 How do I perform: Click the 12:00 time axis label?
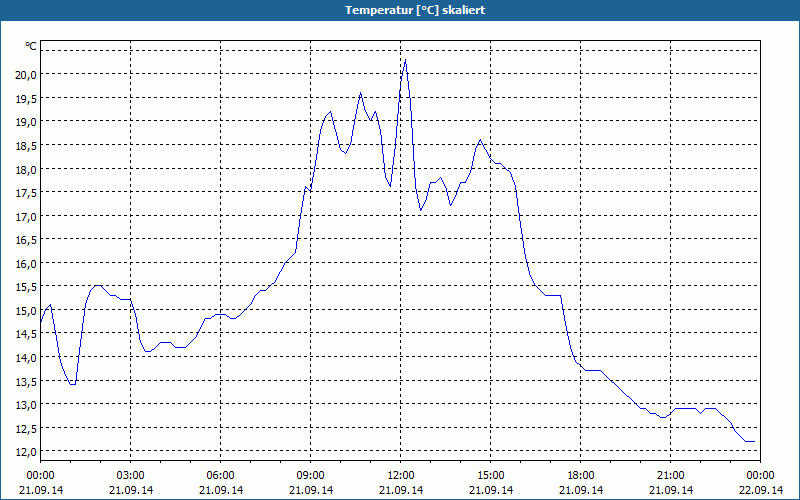click(x=401, y=476)
